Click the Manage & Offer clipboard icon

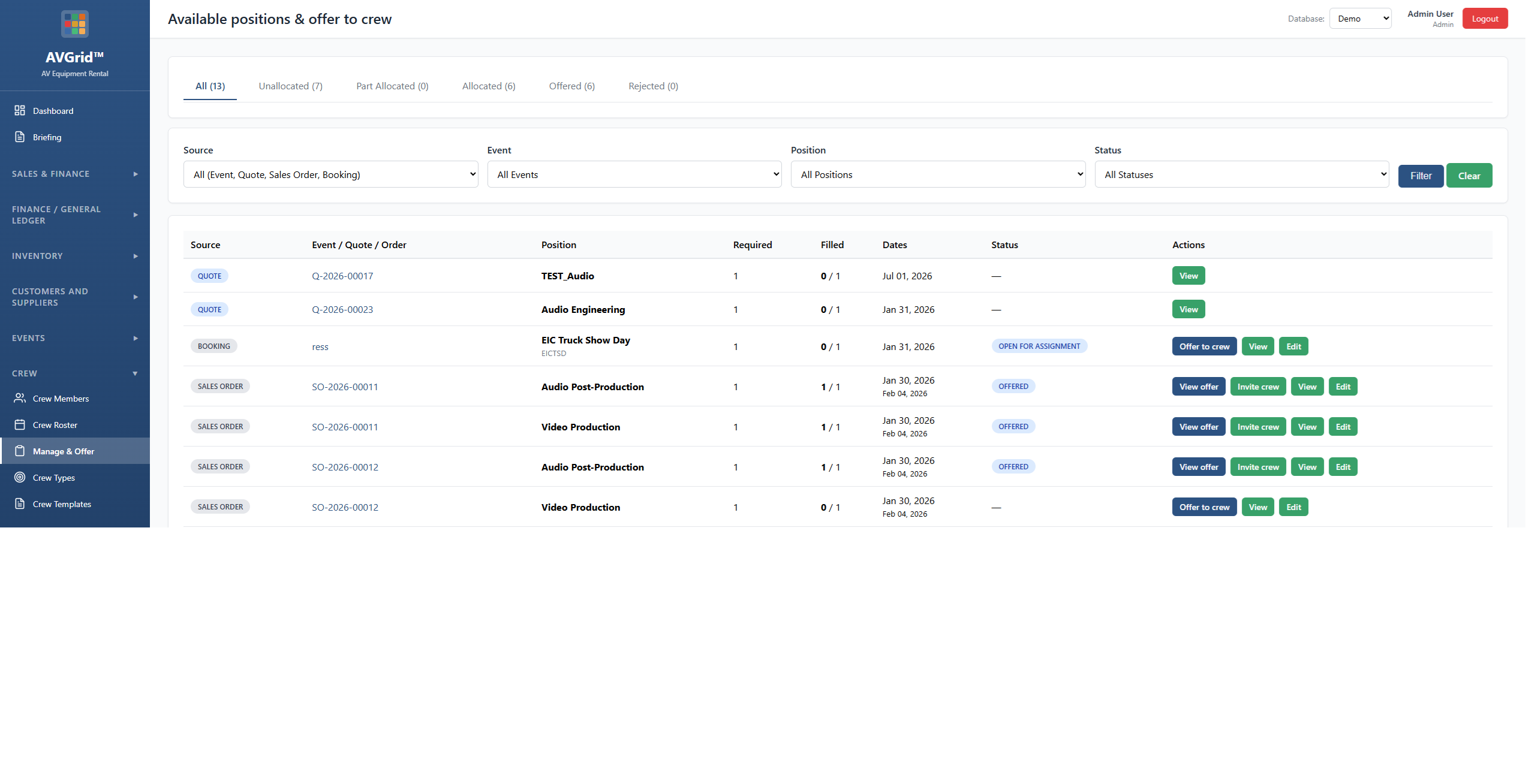[20, 451]
